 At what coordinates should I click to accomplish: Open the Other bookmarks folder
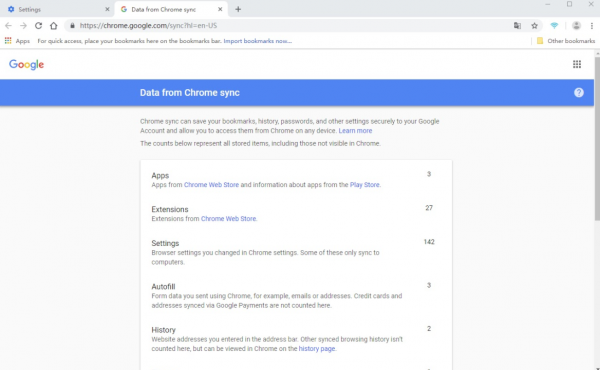click(566, 41)
